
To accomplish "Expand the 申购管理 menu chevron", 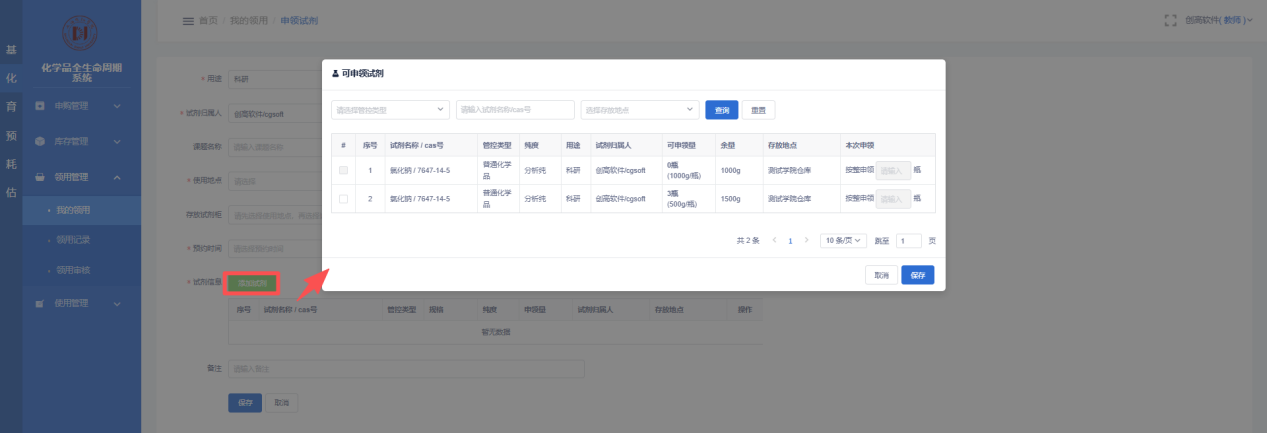I will [117, 105].
